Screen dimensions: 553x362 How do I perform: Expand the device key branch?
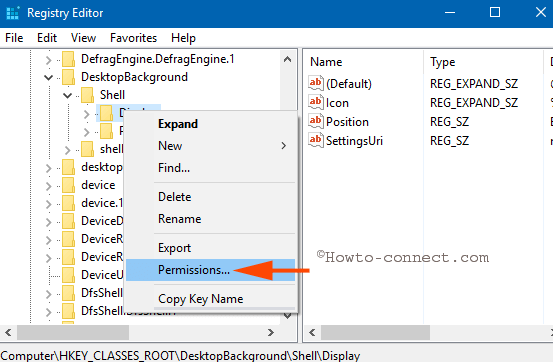tap(48, 186)
